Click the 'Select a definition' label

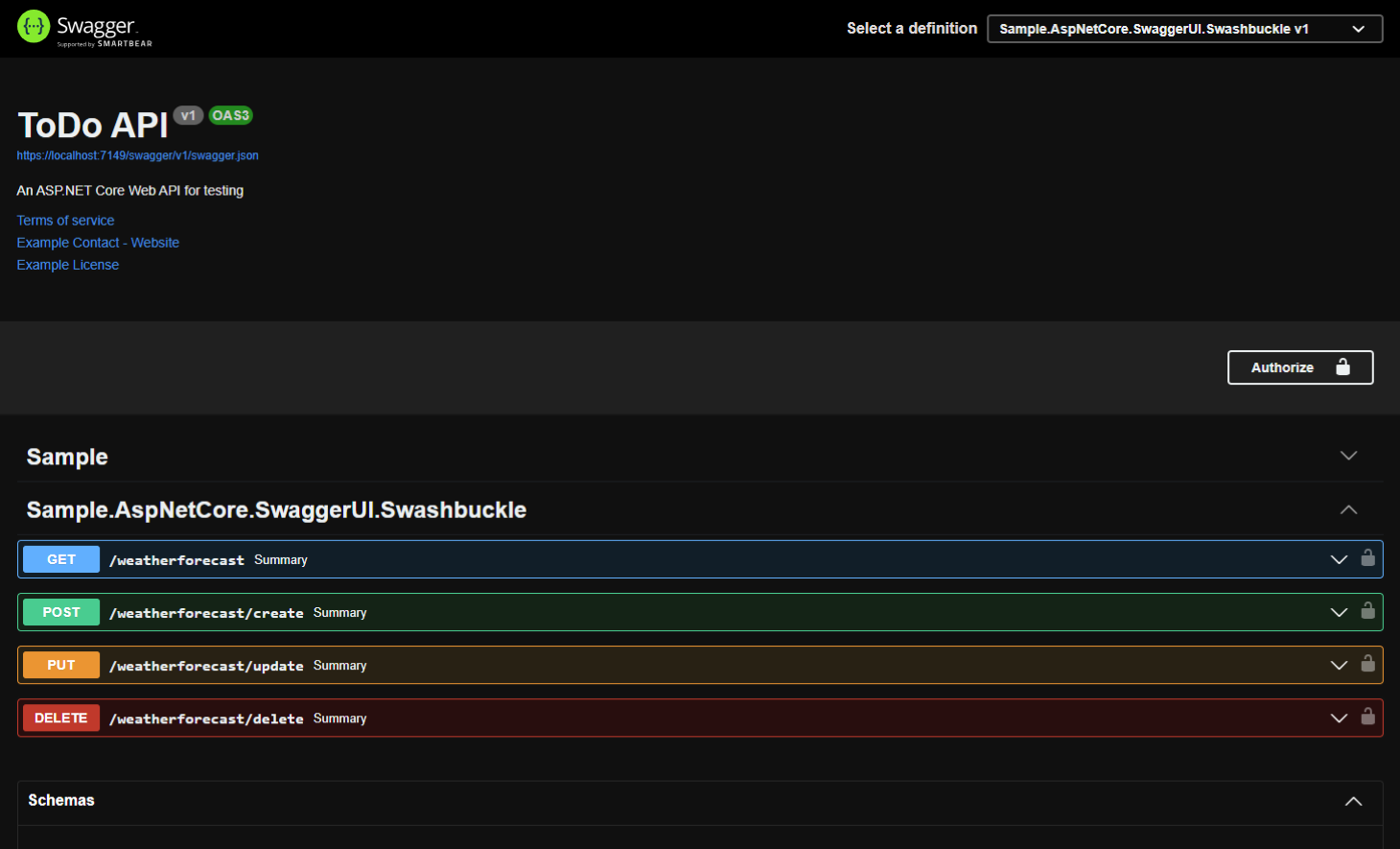pyautogui.click(x=912, y=29)
